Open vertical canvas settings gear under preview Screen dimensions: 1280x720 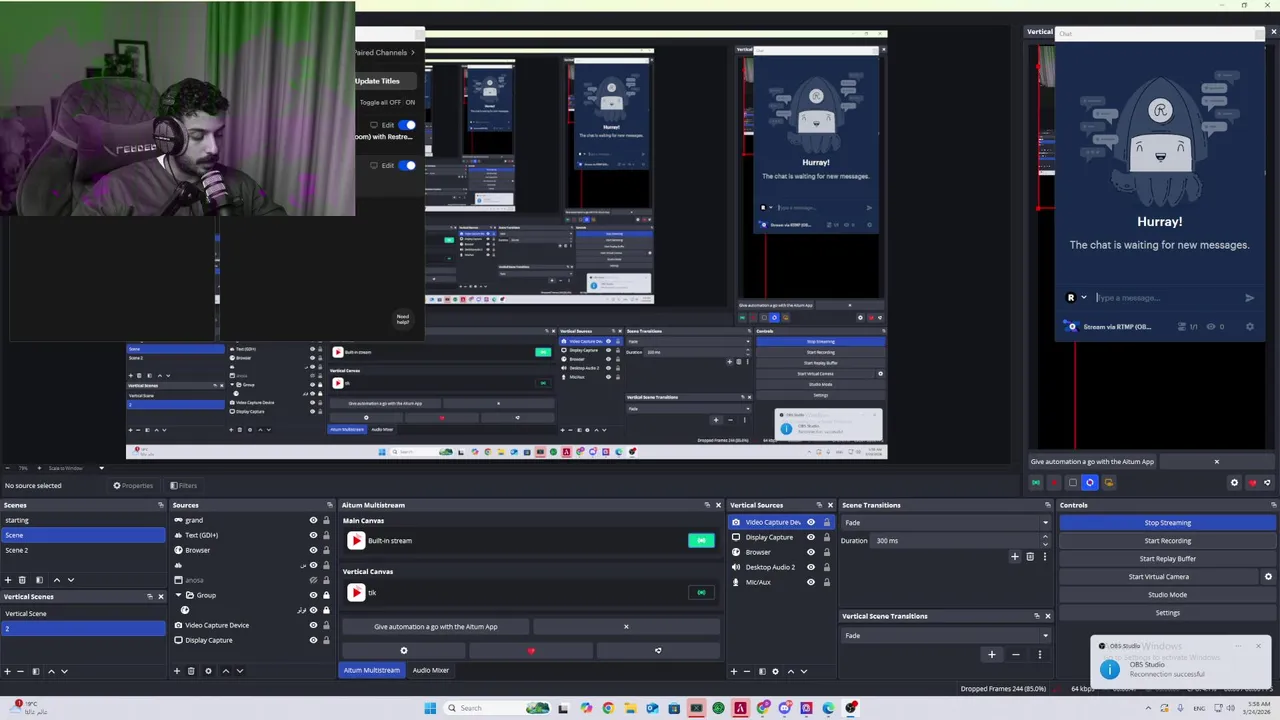pyautogui.click(x=1234, y=483)
